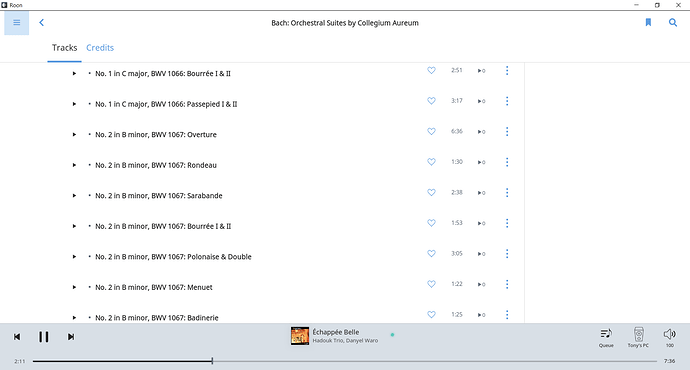Play Polonaise & Double track

pos(74,256)
